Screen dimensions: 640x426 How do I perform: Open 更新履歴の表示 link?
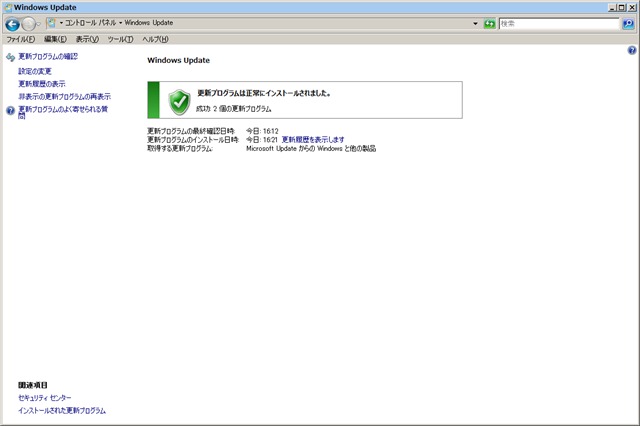pyautogui.click(x=42, y=84)
